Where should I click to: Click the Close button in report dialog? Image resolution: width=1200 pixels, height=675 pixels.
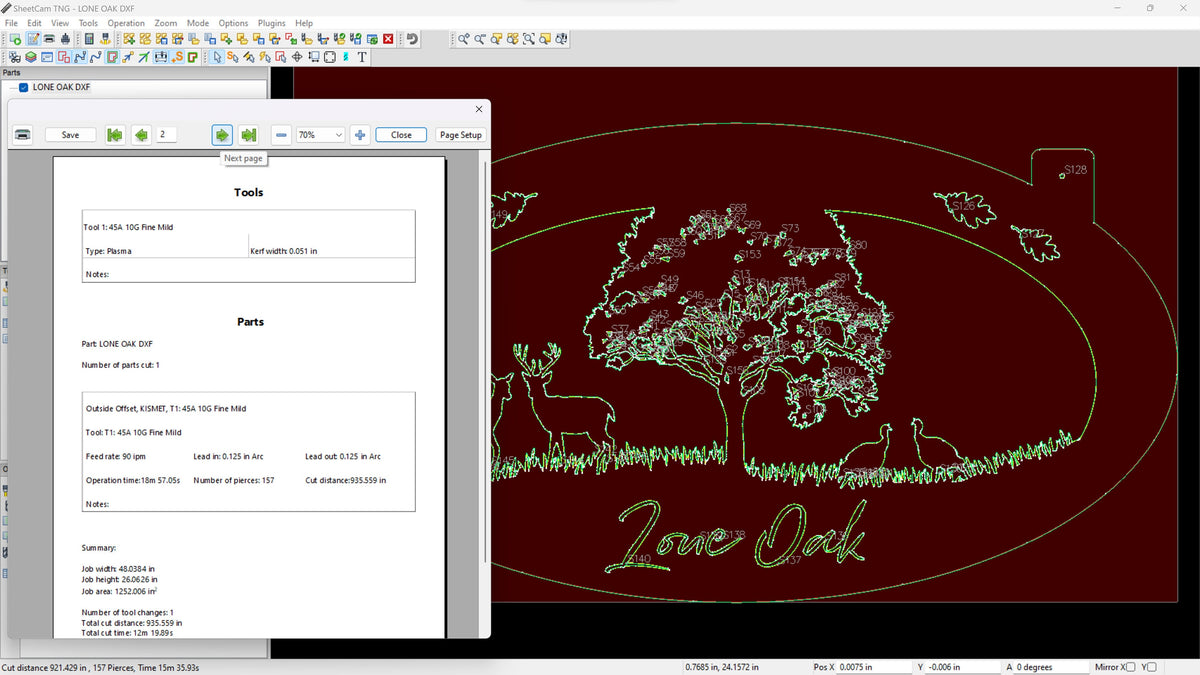point(401,134)
